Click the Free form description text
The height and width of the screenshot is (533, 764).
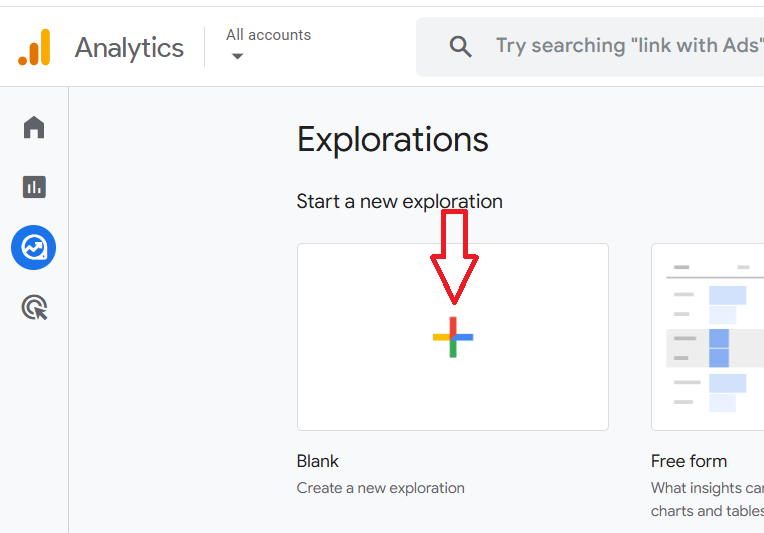(x=707, y=499)
